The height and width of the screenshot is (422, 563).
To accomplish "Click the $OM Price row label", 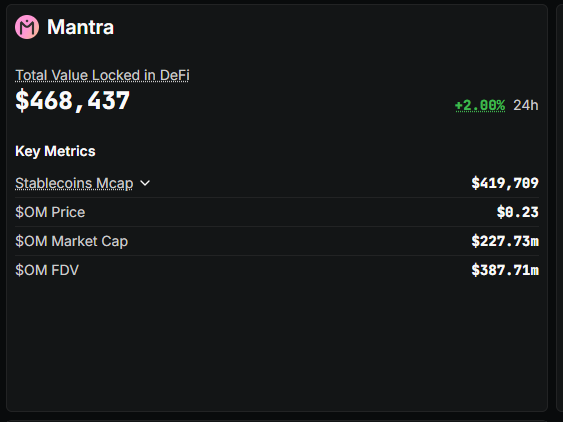I will click(50, 212).
